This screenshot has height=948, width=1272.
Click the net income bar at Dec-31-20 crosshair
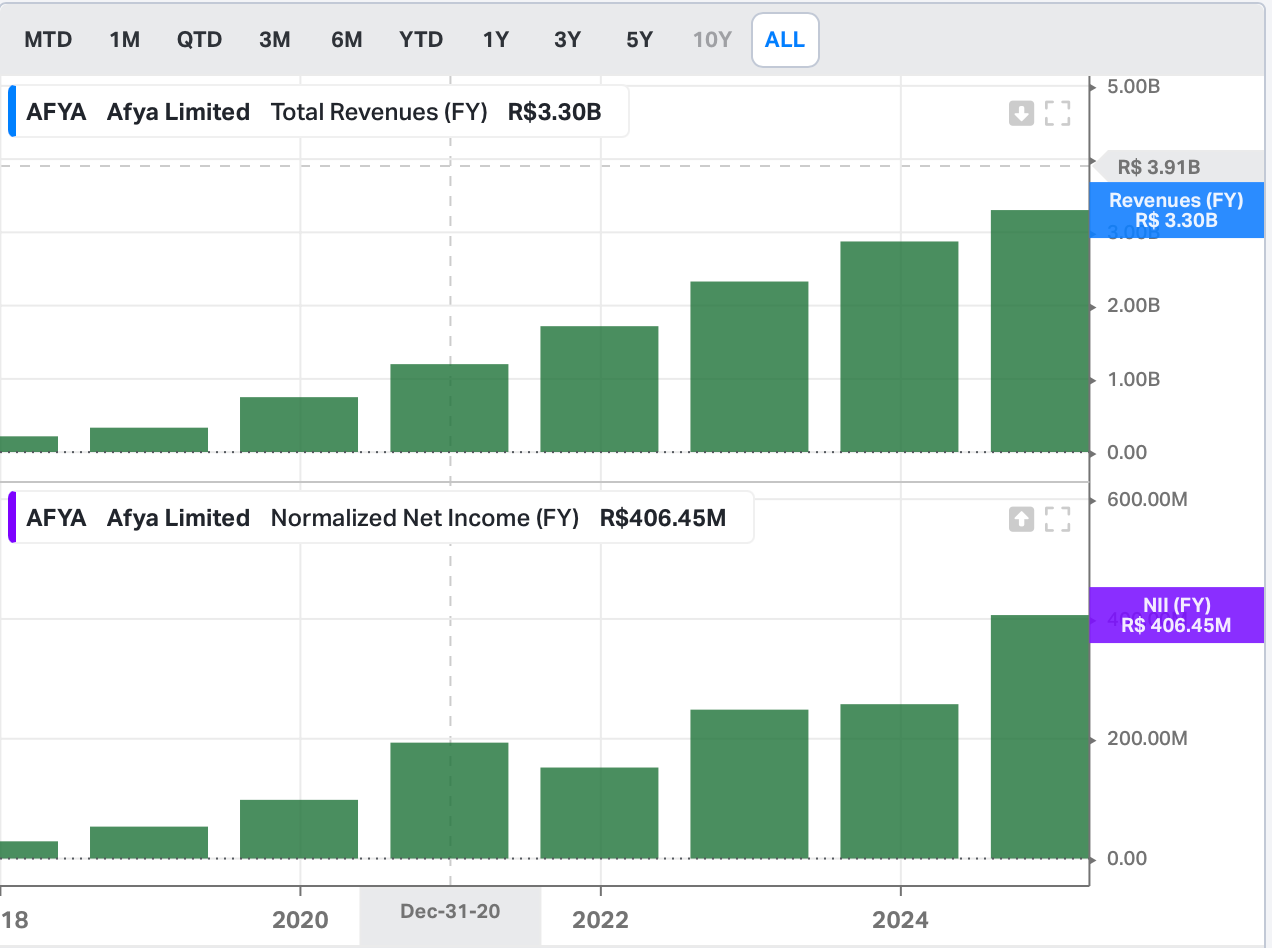click(449, 800)
